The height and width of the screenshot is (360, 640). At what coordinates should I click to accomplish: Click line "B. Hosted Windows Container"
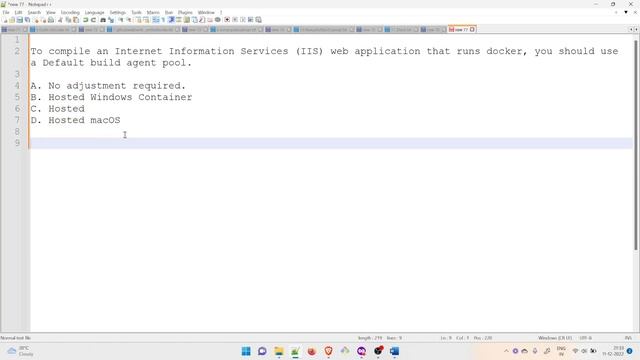tap(111, 97)
